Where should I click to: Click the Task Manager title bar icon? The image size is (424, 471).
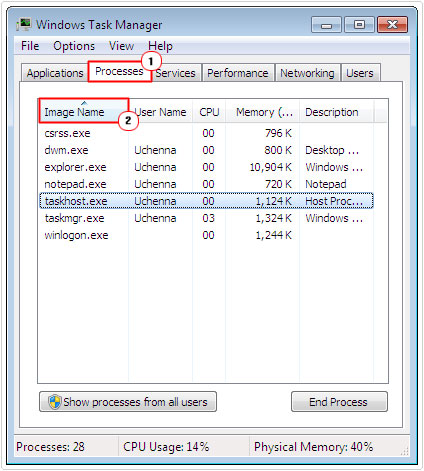click(24, 25)
